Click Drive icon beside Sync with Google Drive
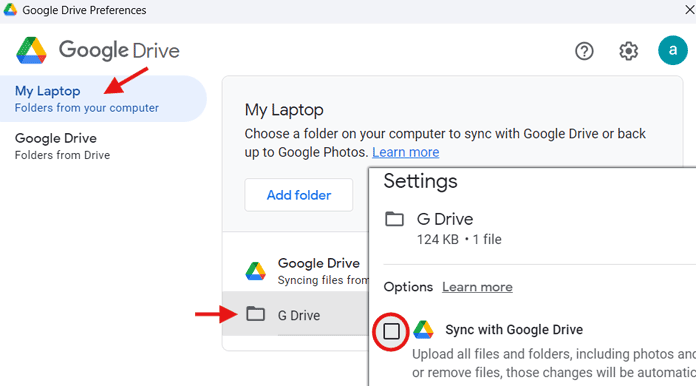The width and height of the screenshot is (696, 386). [423, 330]
